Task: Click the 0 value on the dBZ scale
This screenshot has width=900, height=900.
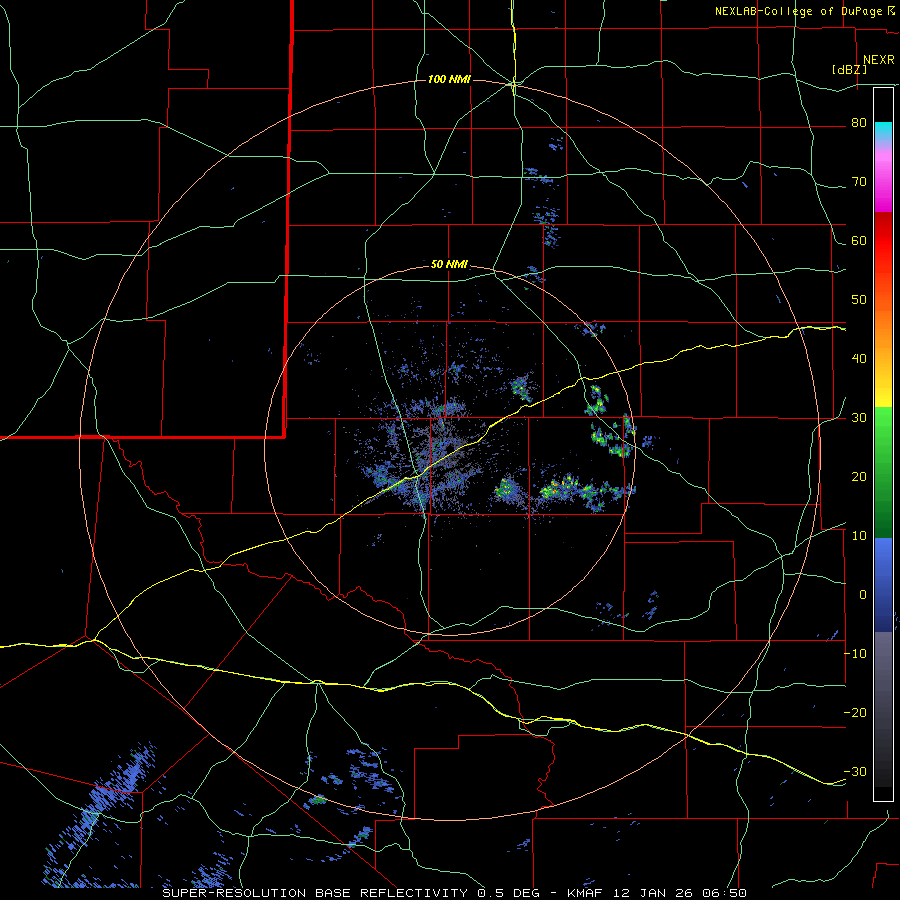Action: (863, 595)
